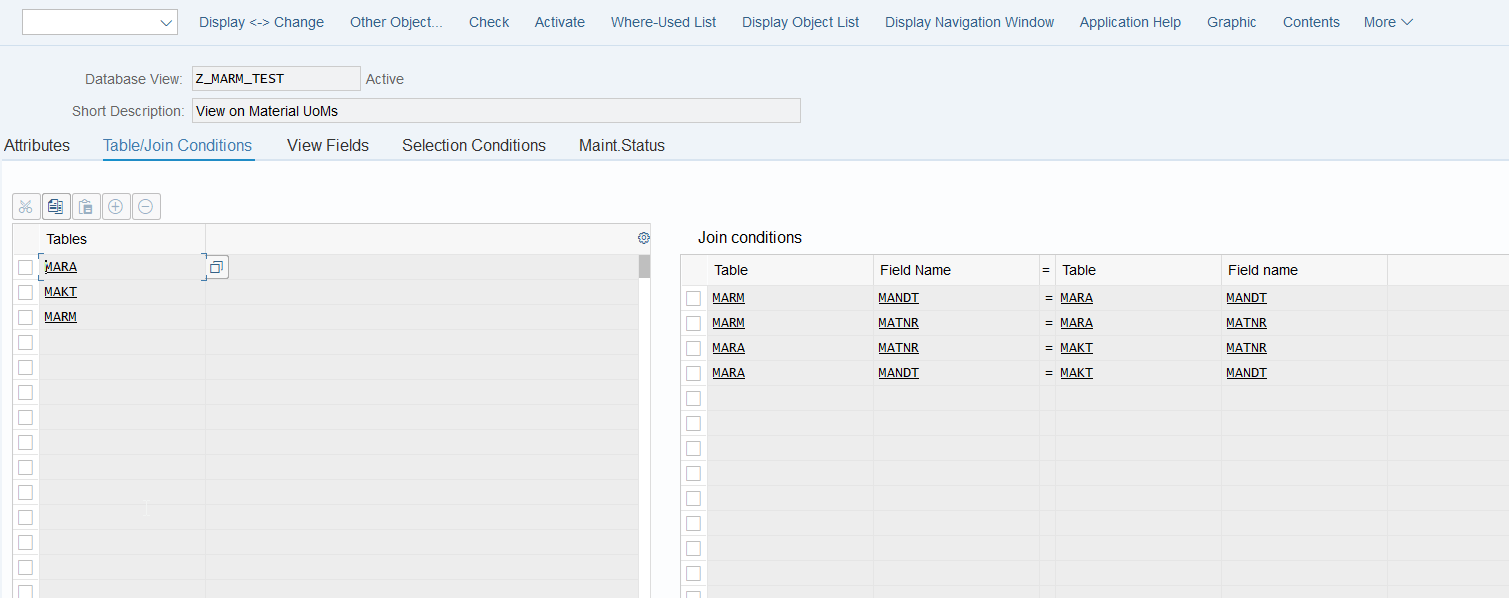Click Other Object... button
Image resolution: width=1509 pixels, height=598 pixels.
coord(396,22)
